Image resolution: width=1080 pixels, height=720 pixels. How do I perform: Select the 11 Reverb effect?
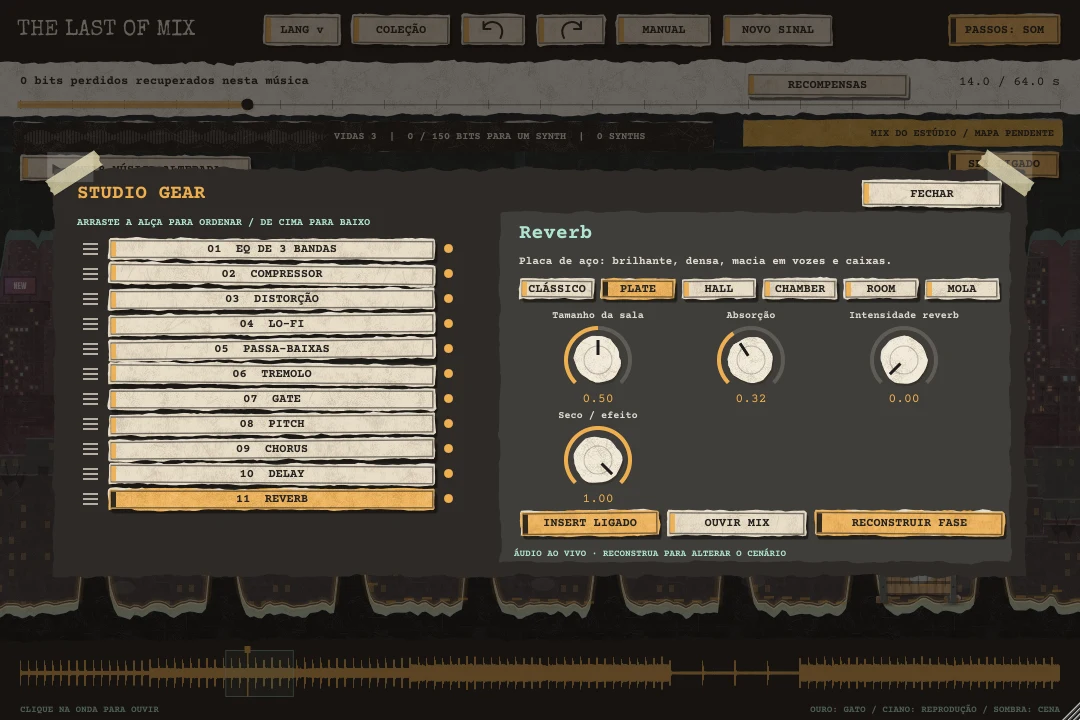click(x=272, y=499)
